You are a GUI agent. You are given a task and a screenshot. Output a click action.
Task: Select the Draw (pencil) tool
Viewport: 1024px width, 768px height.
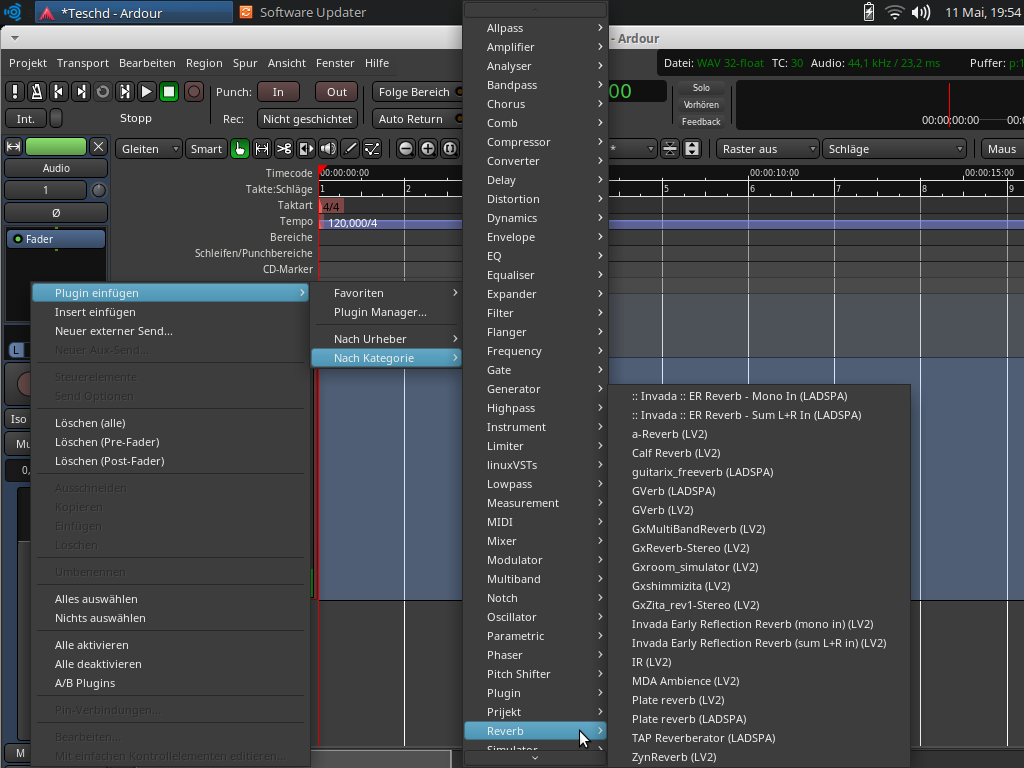pos(350,149)
